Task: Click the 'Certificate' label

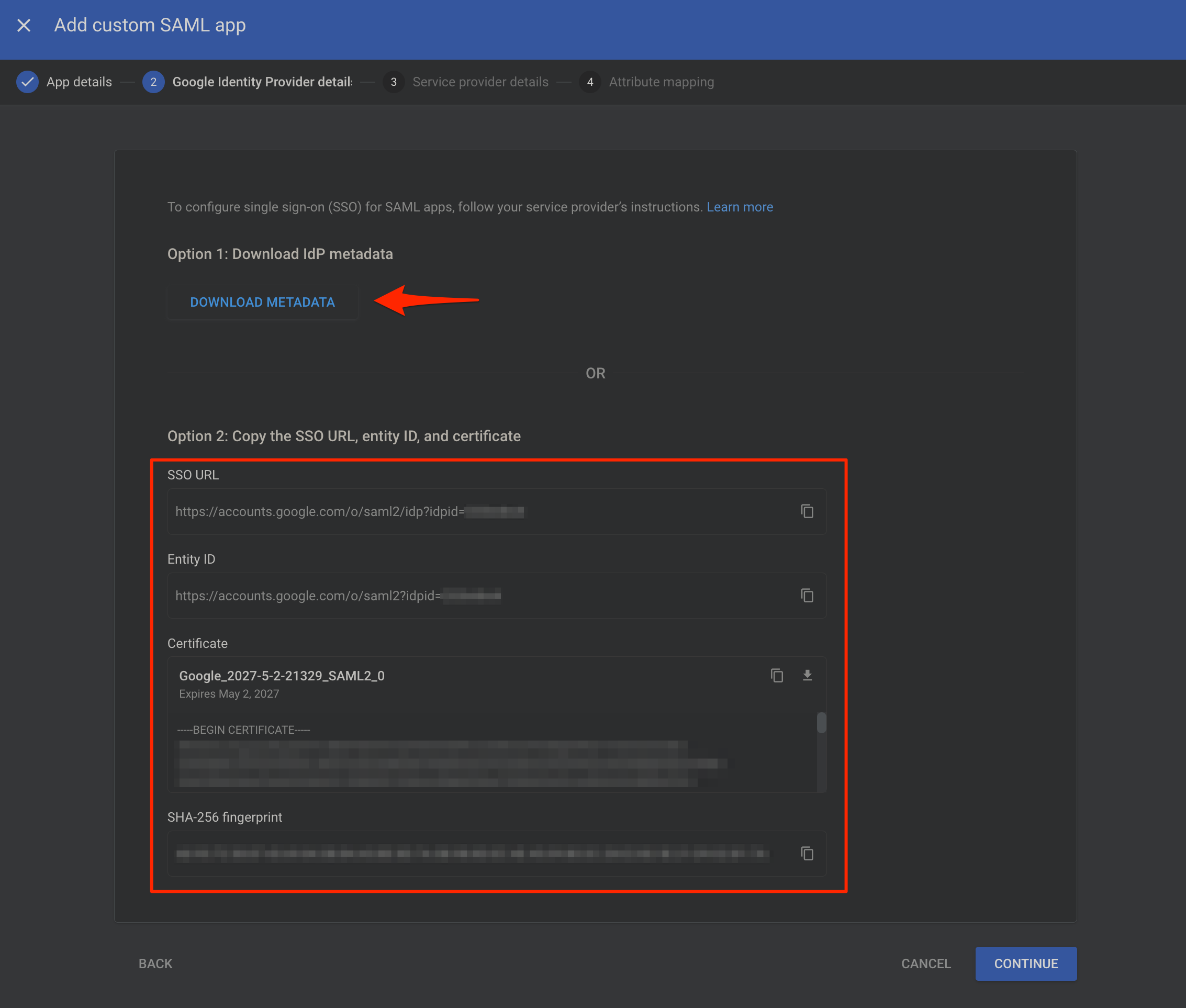Action: click(197, 643)
